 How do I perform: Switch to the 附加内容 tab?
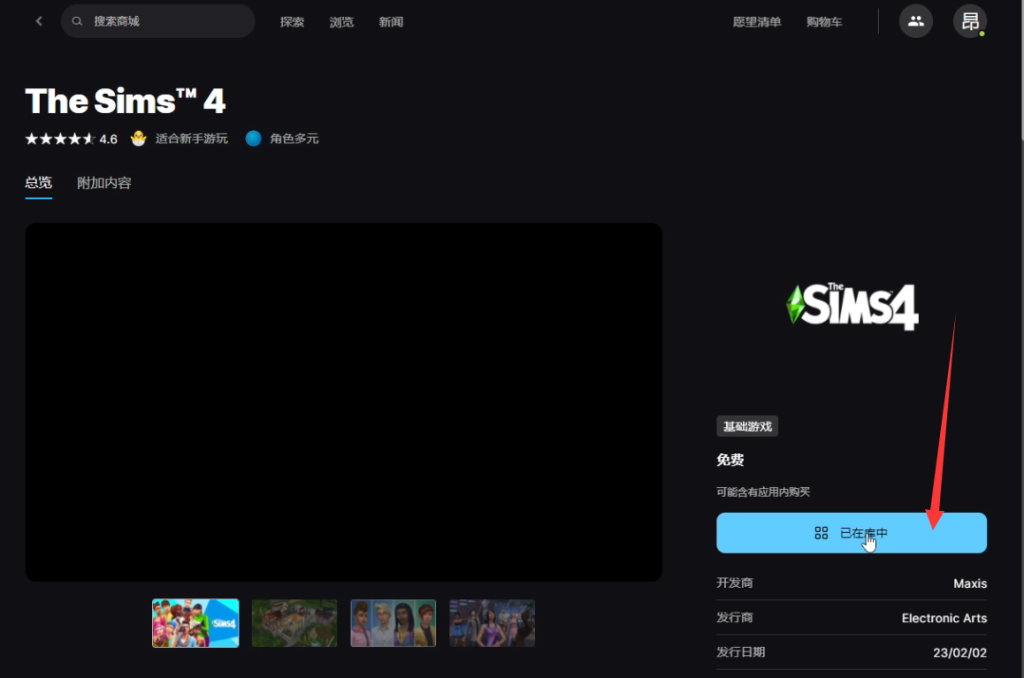click(104, 183)
